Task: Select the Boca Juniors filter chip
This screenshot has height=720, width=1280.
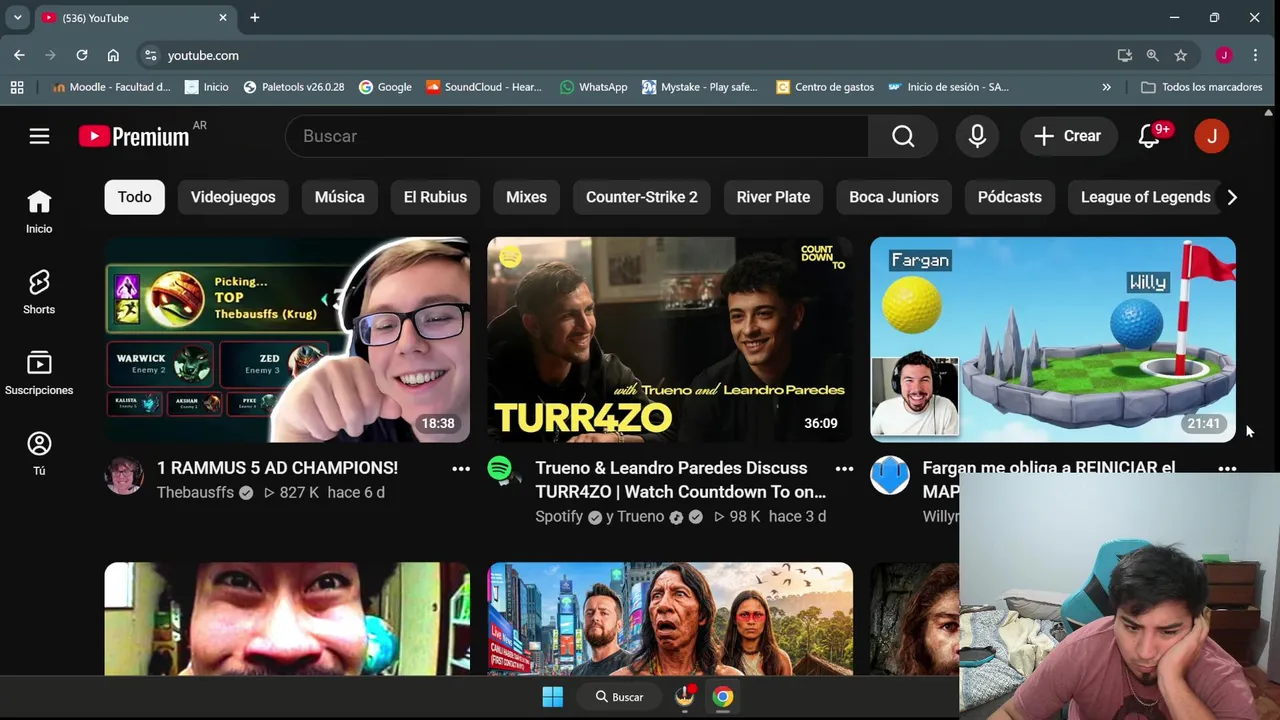Action: click(894, 197)
